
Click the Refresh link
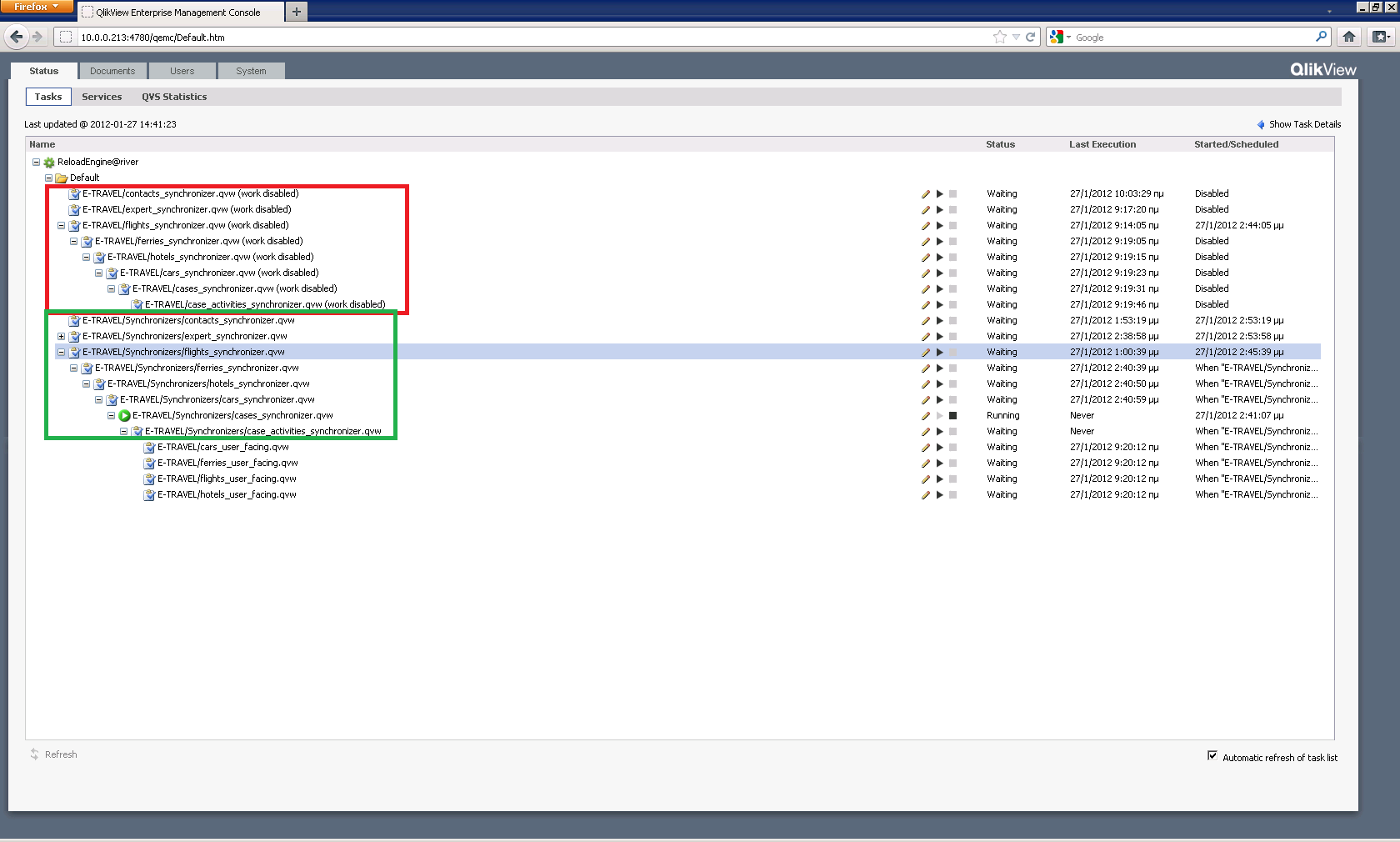[61, 754]
